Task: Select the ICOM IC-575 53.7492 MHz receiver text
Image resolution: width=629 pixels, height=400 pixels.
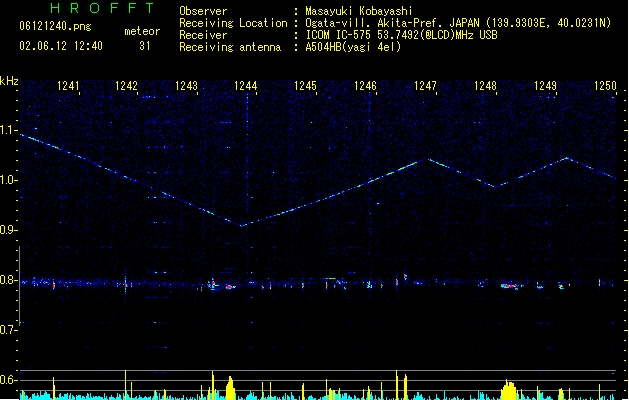Action: pos(402,35)
